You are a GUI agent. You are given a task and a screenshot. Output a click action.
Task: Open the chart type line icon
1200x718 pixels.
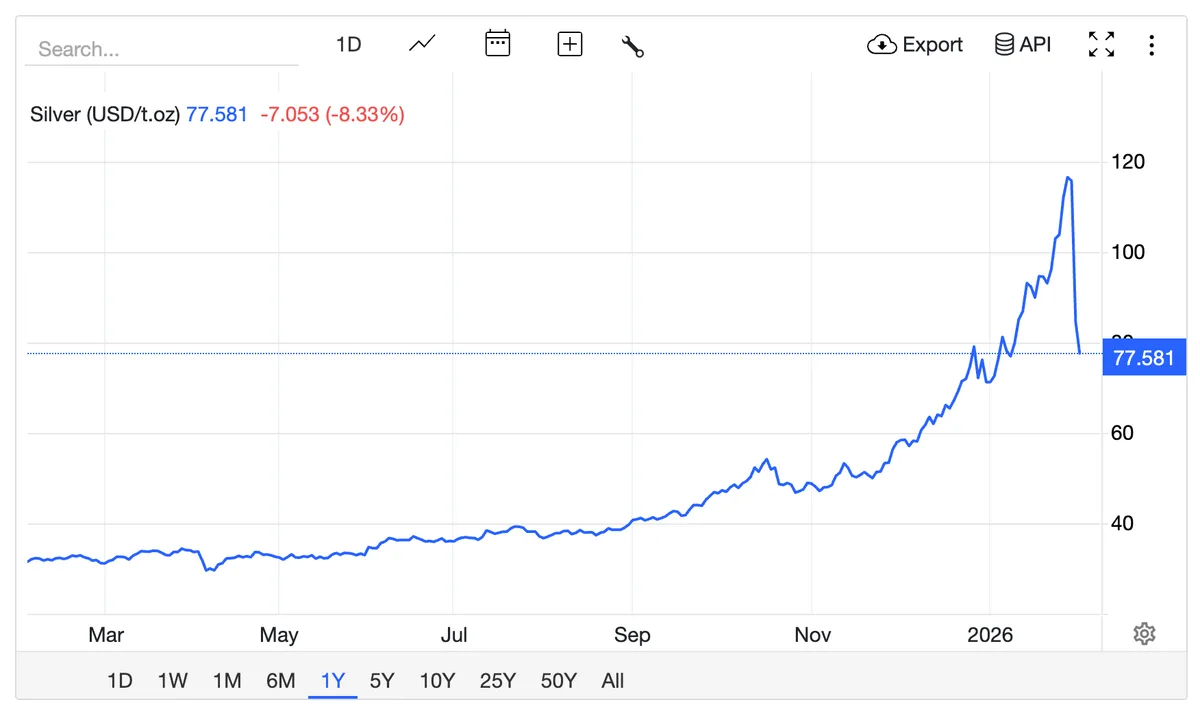click(x=422, y=44)
